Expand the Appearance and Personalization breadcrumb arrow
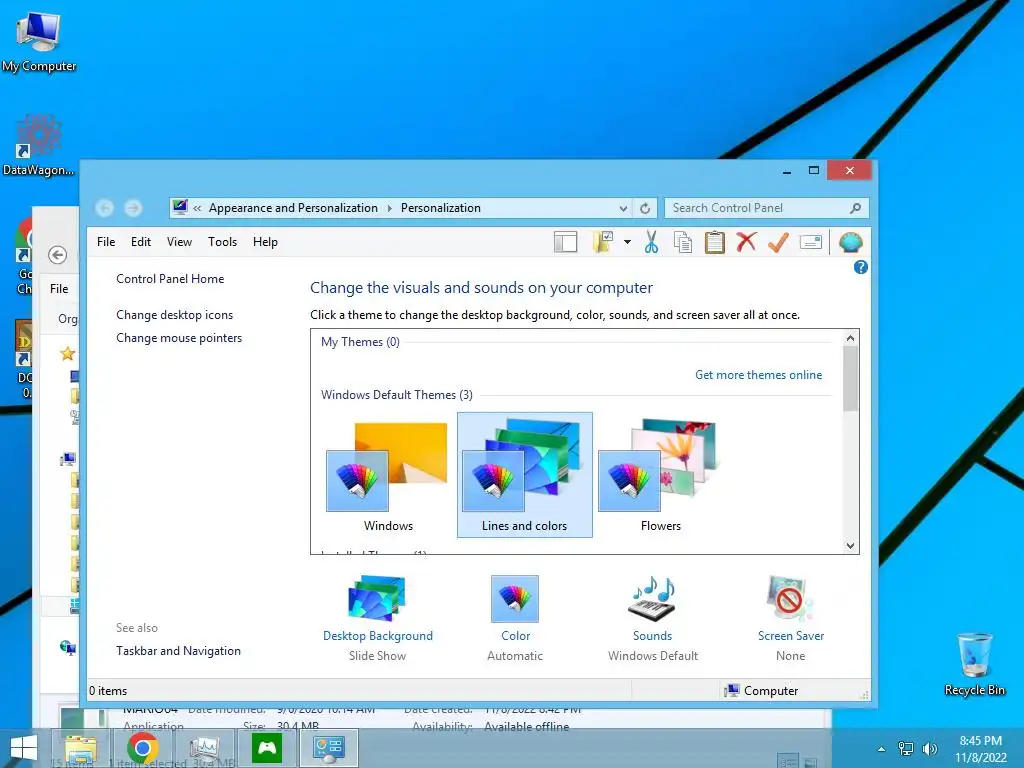 (390, 208)
